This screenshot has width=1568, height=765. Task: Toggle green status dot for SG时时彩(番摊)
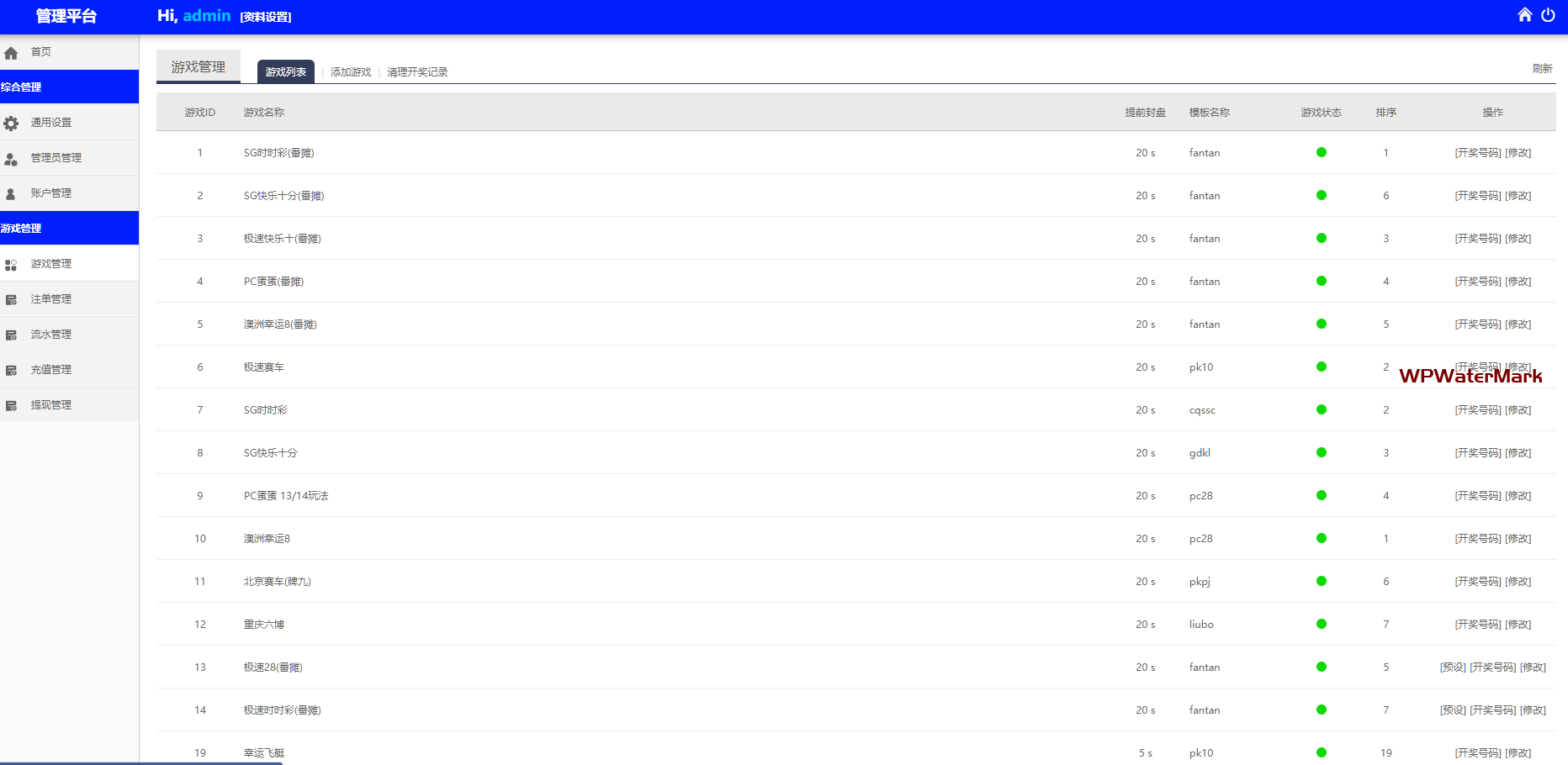pos(1321,153)
